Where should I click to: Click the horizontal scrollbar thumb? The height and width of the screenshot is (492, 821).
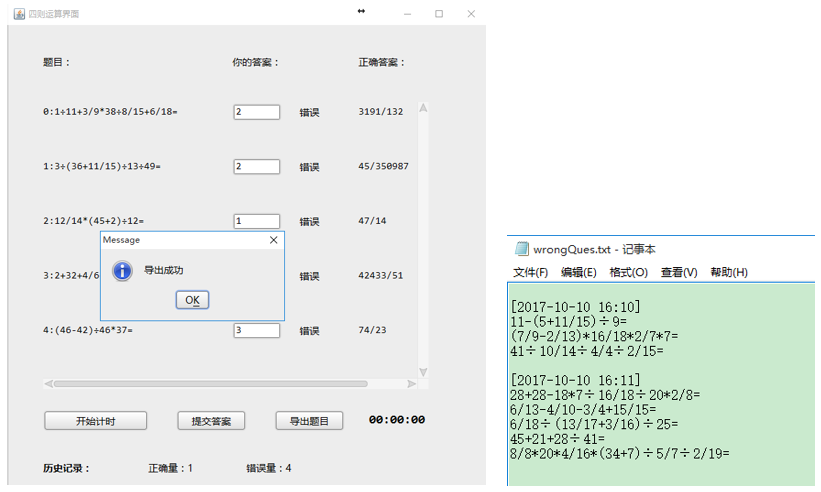click(x=210, y=384)
